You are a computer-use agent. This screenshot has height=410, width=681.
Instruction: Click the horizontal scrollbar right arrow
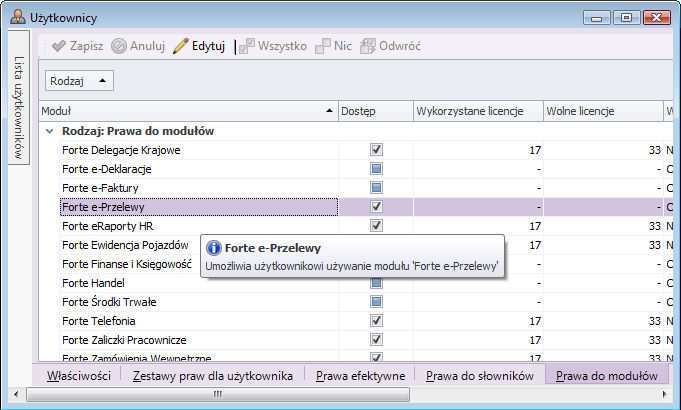pyautogui.click(x=664, y=394)
